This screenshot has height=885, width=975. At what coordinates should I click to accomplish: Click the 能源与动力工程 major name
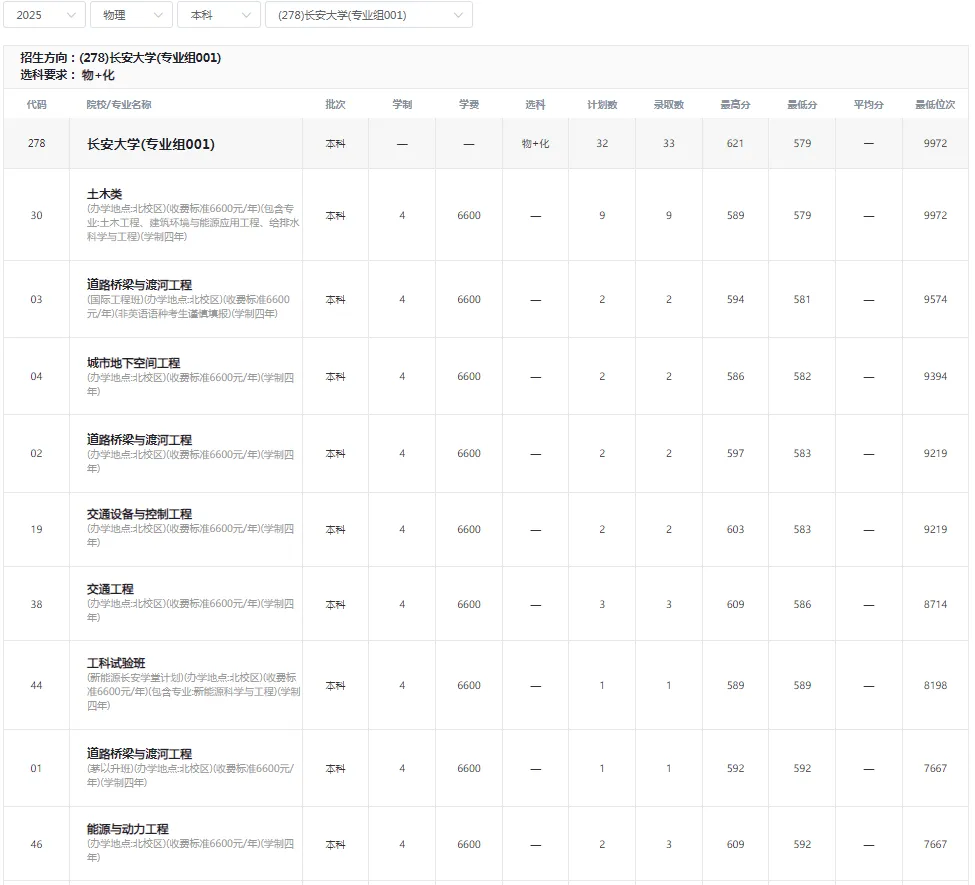tap(127, 829)
